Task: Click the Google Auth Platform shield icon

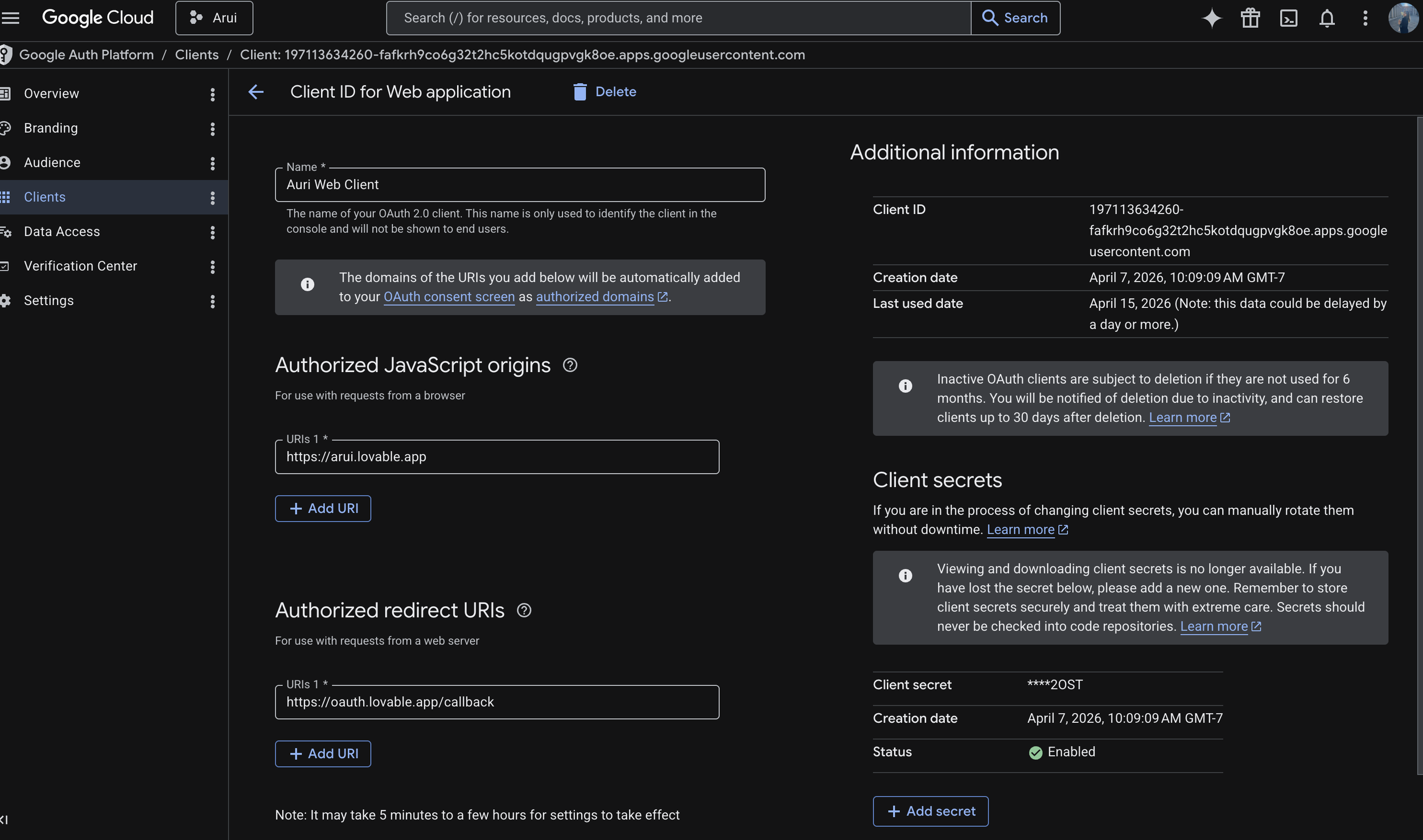Action: [6, 55]
